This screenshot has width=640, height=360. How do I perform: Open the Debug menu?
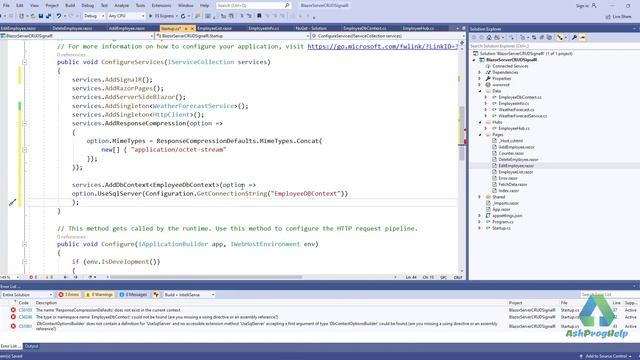pyautogui.click(x=88, y=6)
